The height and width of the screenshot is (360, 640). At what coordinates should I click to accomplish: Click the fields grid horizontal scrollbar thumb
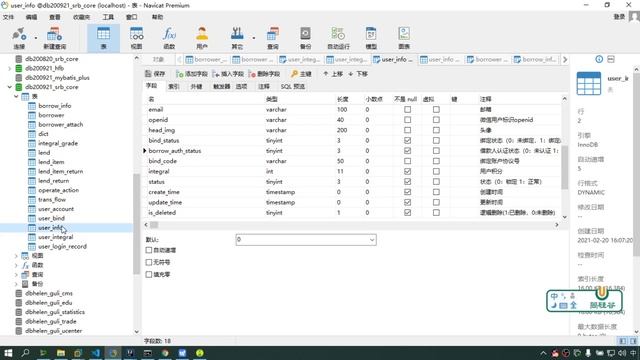point(154,225)
